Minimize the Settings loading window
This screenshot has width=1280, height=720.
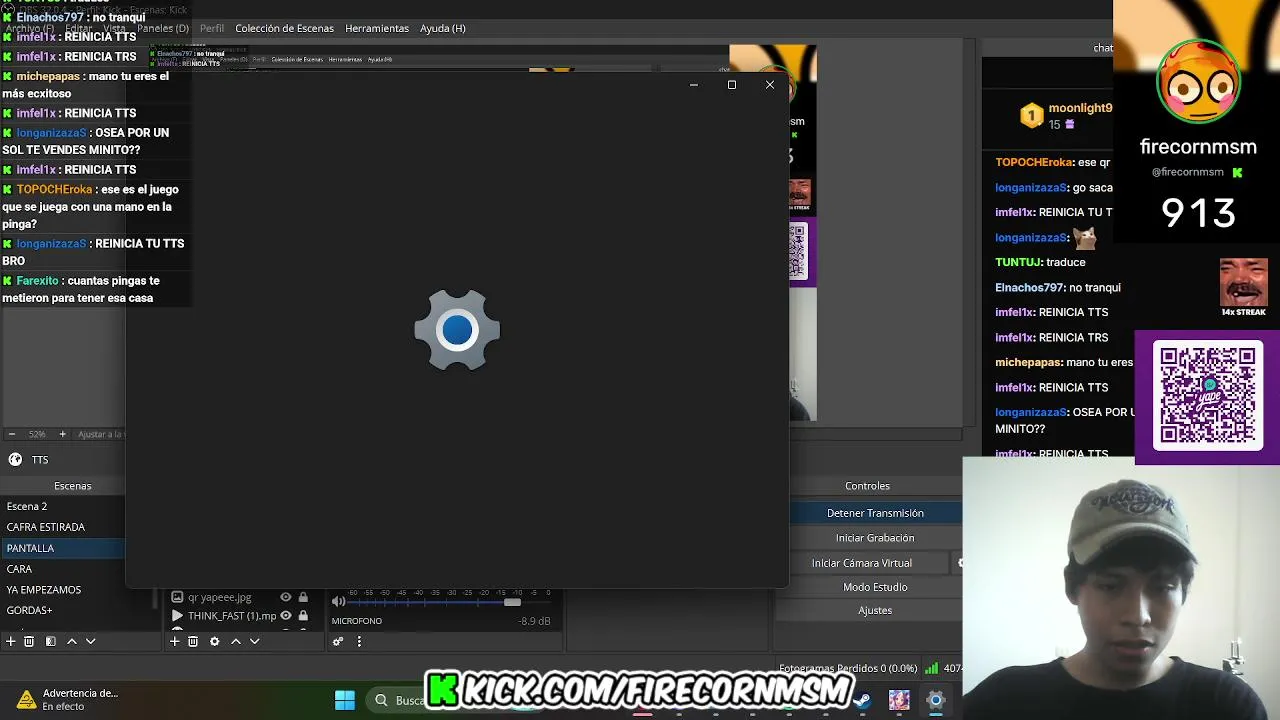pyautogui.click(x=694, y=85)
